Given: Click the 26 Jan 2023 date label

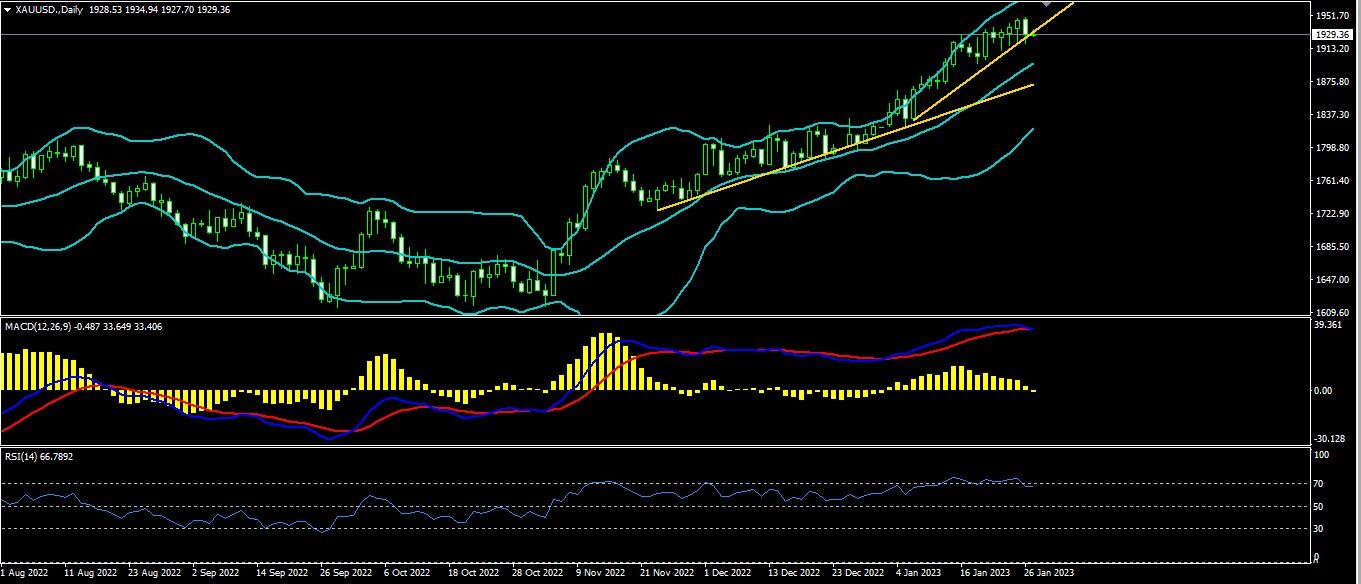Looking at the screenshot, I should click(1048, 574).
